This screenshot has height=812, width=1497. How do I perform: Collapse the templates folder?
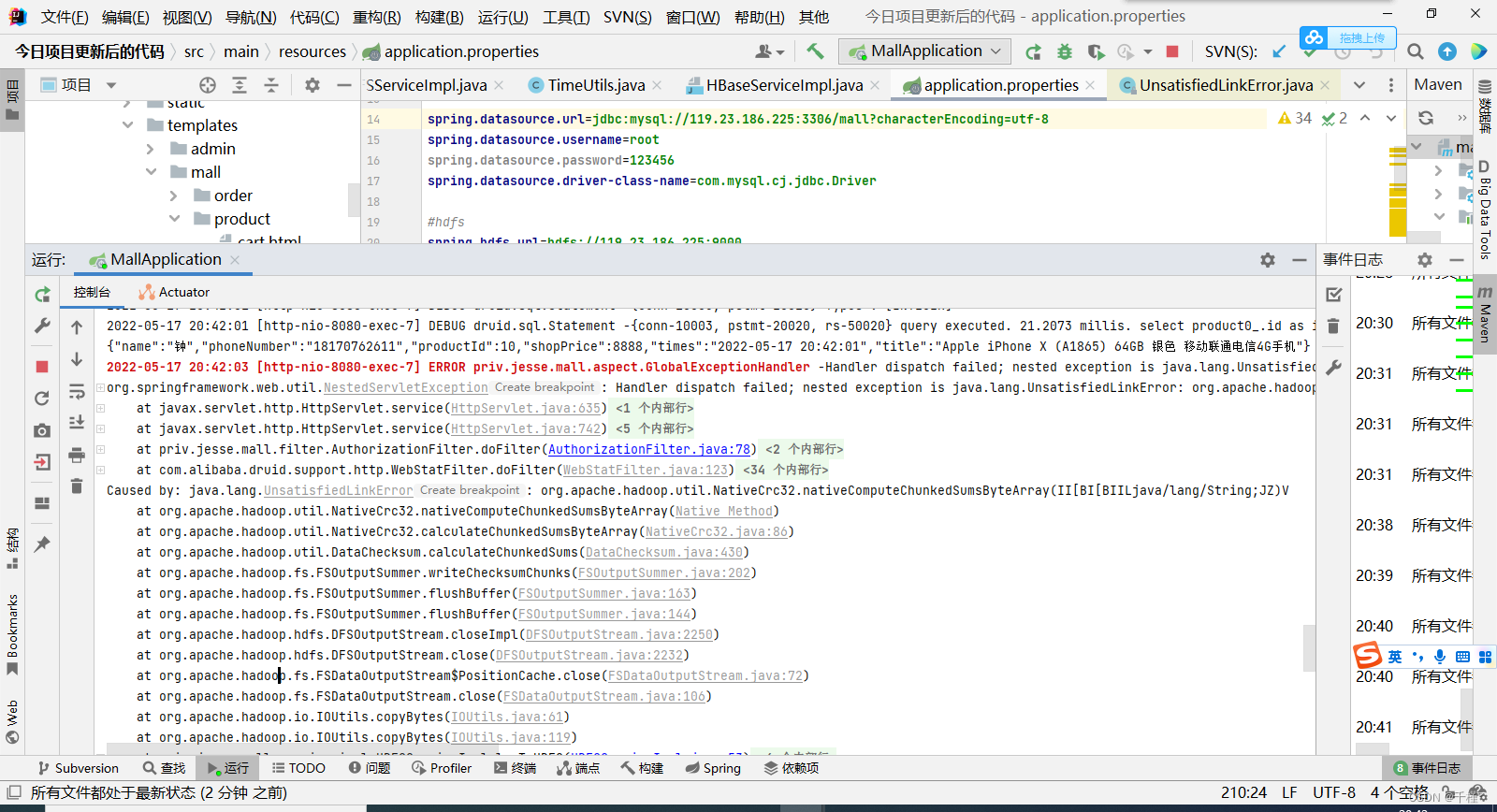click(x=128, y=125)
